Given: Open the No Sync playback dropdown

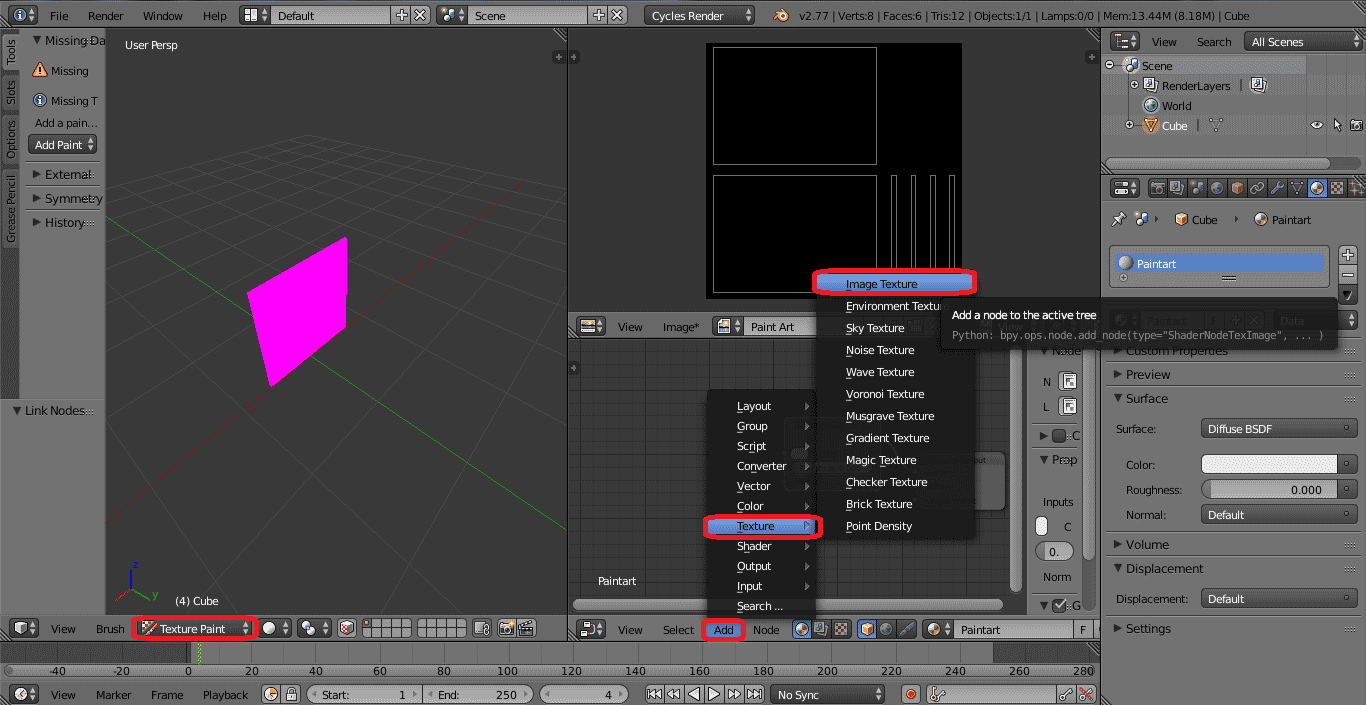Looking at the screenshot, I should coord(828,693).
